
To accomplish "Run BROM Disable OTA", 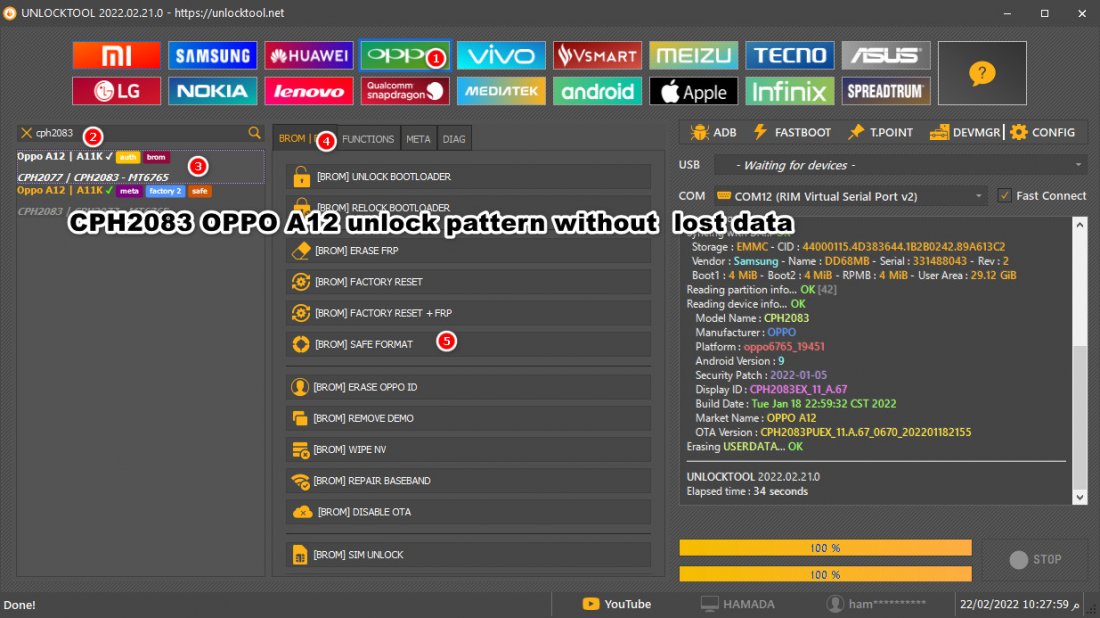I will [x=468, y=512].
